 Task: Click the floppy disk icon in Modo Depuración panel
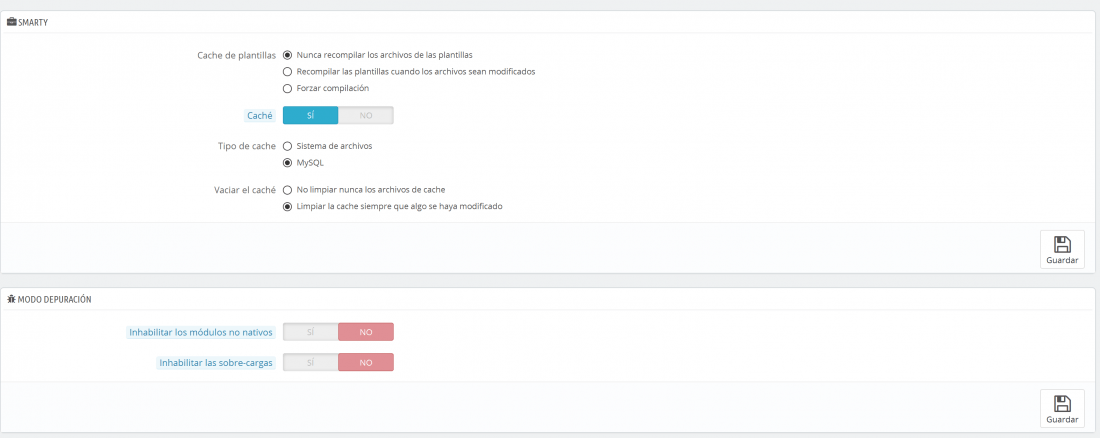[x=1062, y=404]
